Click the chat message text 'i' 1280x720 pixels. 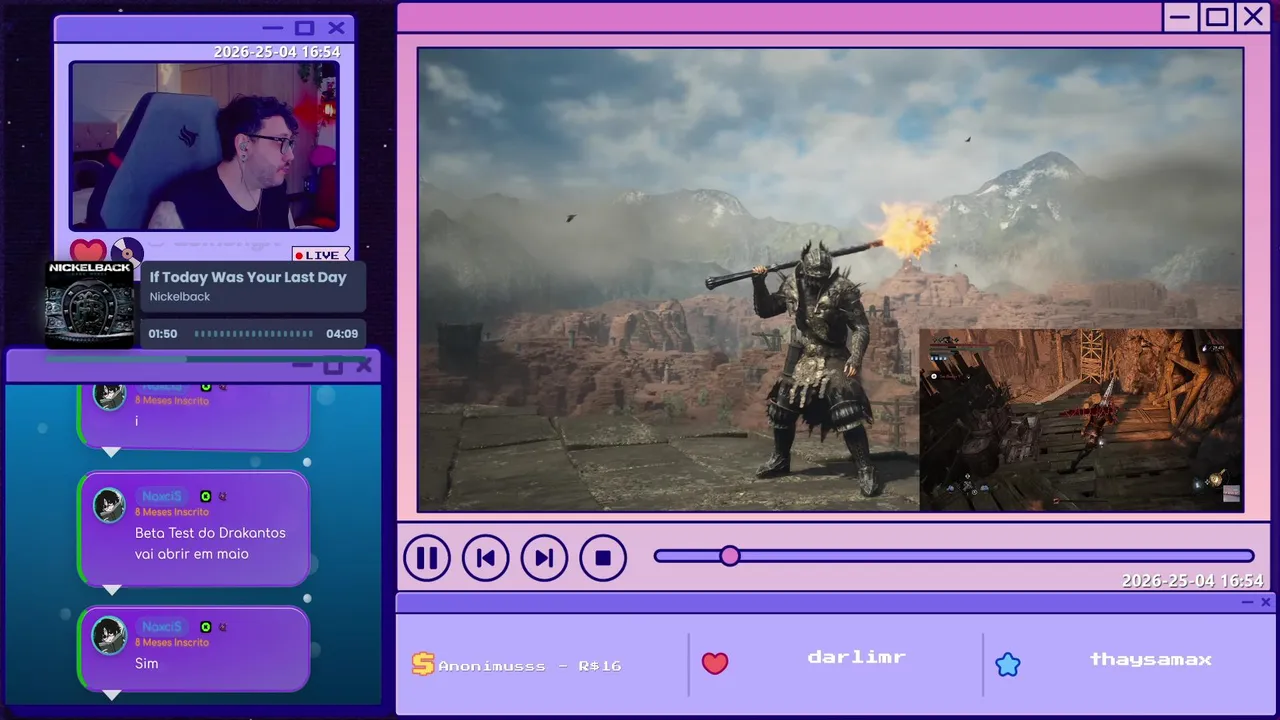(x=137, y=421)
